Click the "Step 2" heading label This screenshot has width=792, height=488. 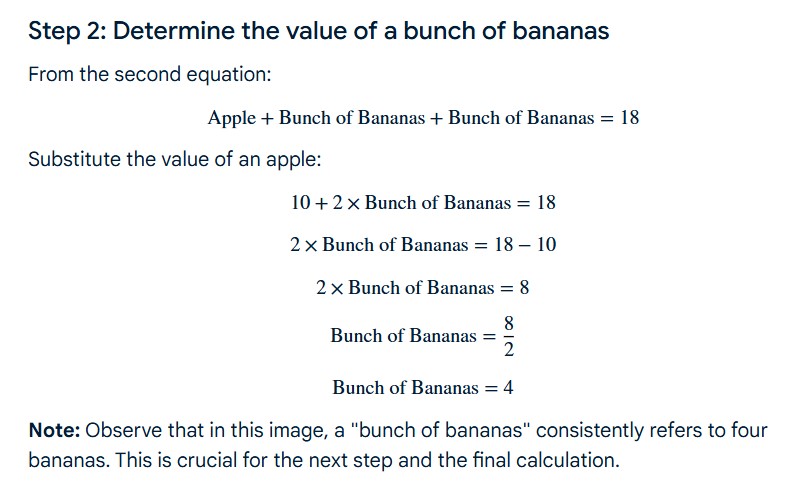point(66,31)
